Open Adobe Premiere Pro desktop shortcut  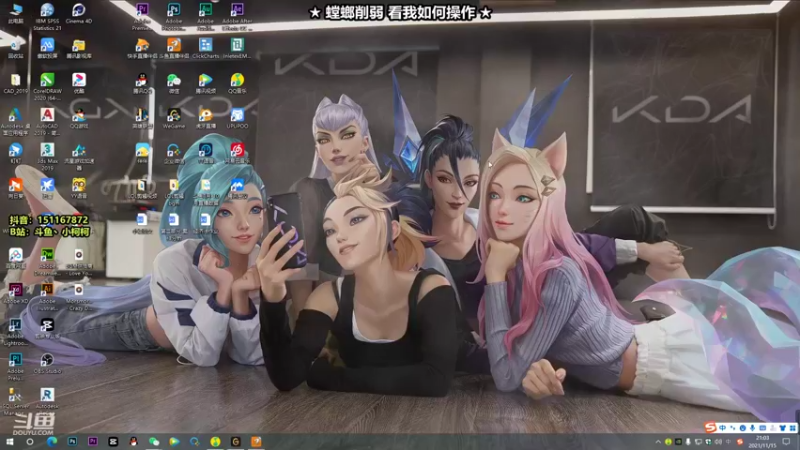(x=142, y=16)
